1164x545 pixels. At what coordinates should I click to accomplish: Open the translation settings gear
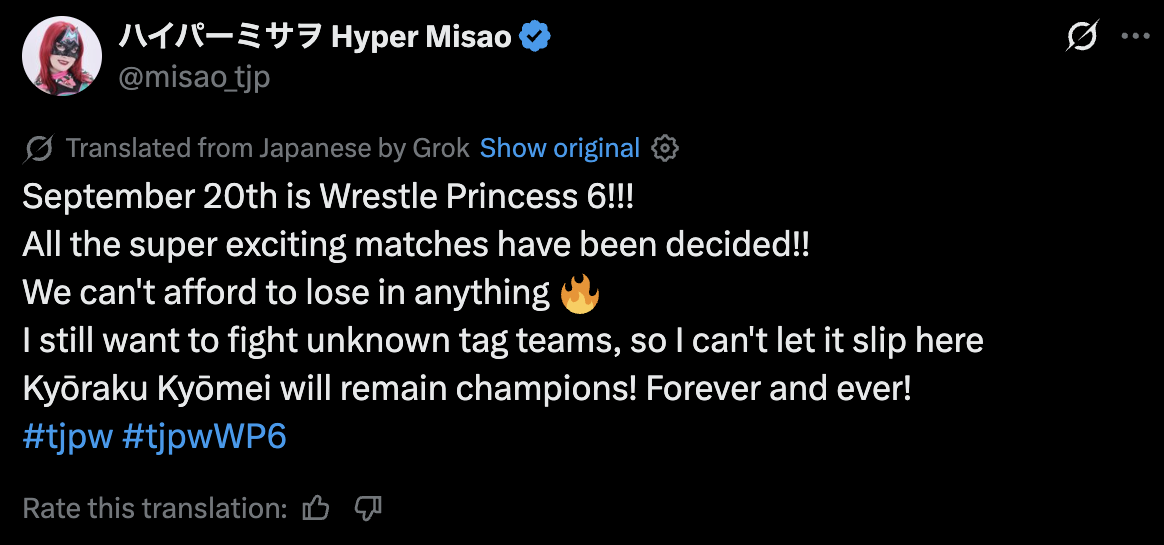point(665,149)
